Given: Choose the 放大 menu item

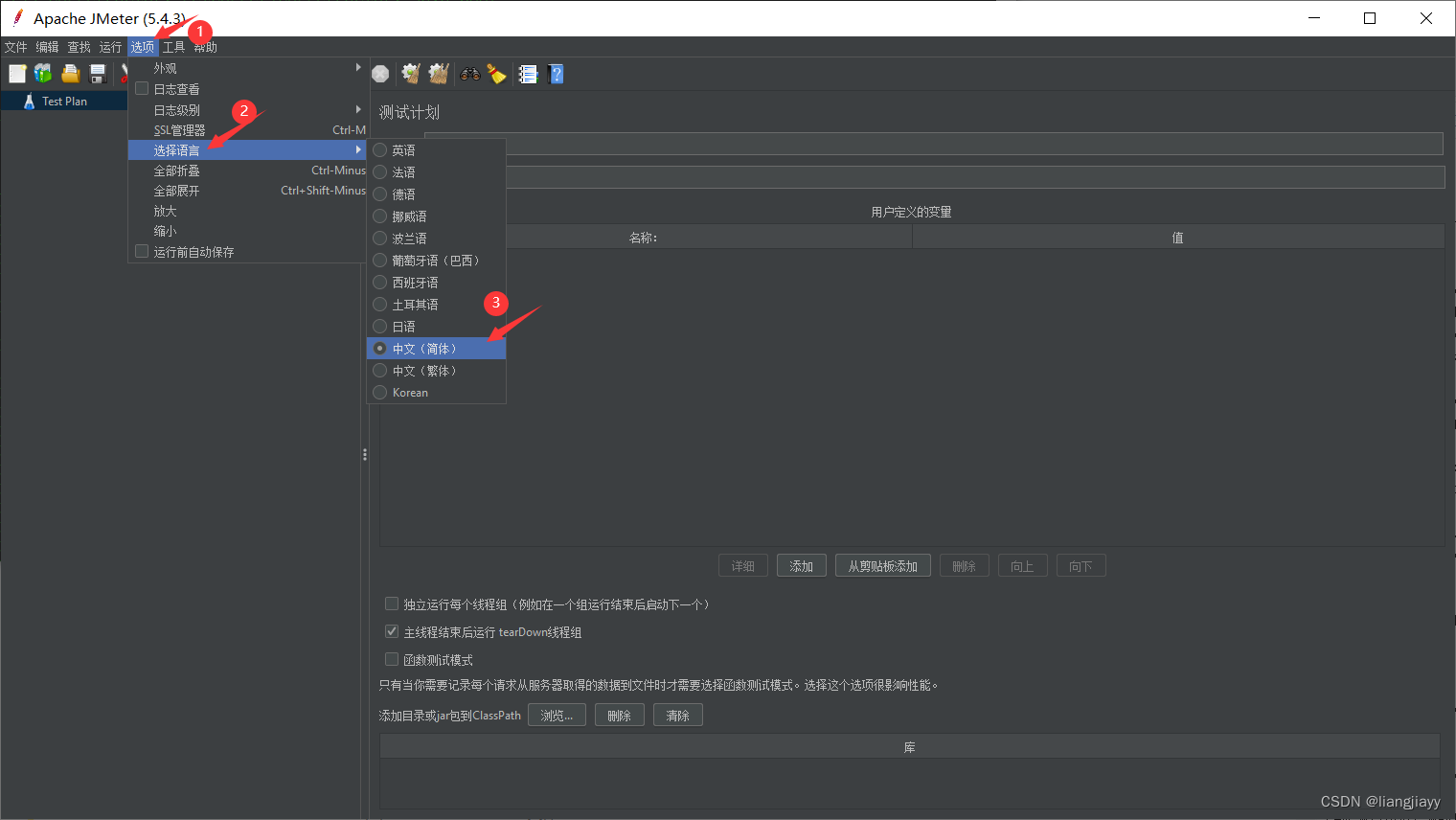Looking at the screenshot, I should (x=247, y=211).
